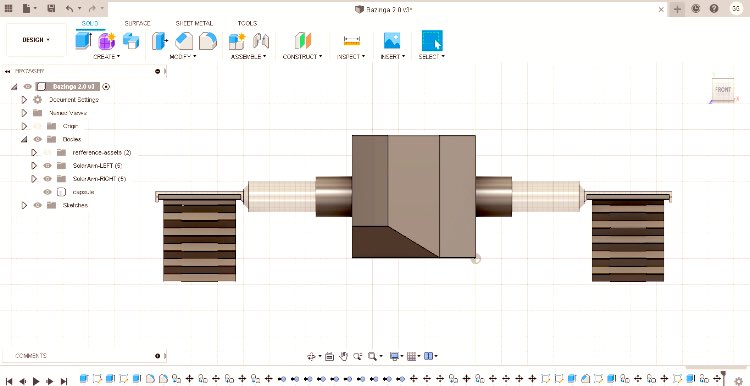Activate the Orbit navigation tool
This screenshot has width=750, height=386.
point(311,356)
